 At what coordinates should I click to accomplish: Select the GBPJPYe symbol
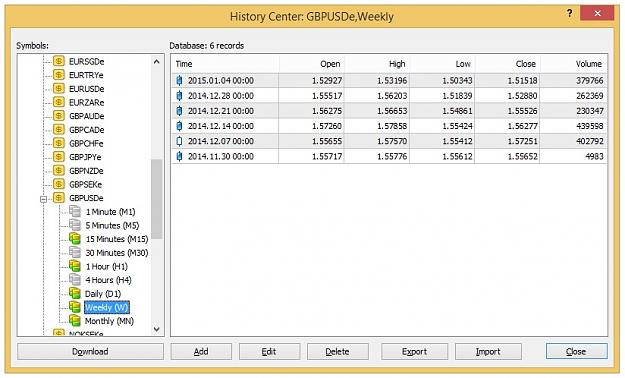pyautogui.click(x=85, y=157)
